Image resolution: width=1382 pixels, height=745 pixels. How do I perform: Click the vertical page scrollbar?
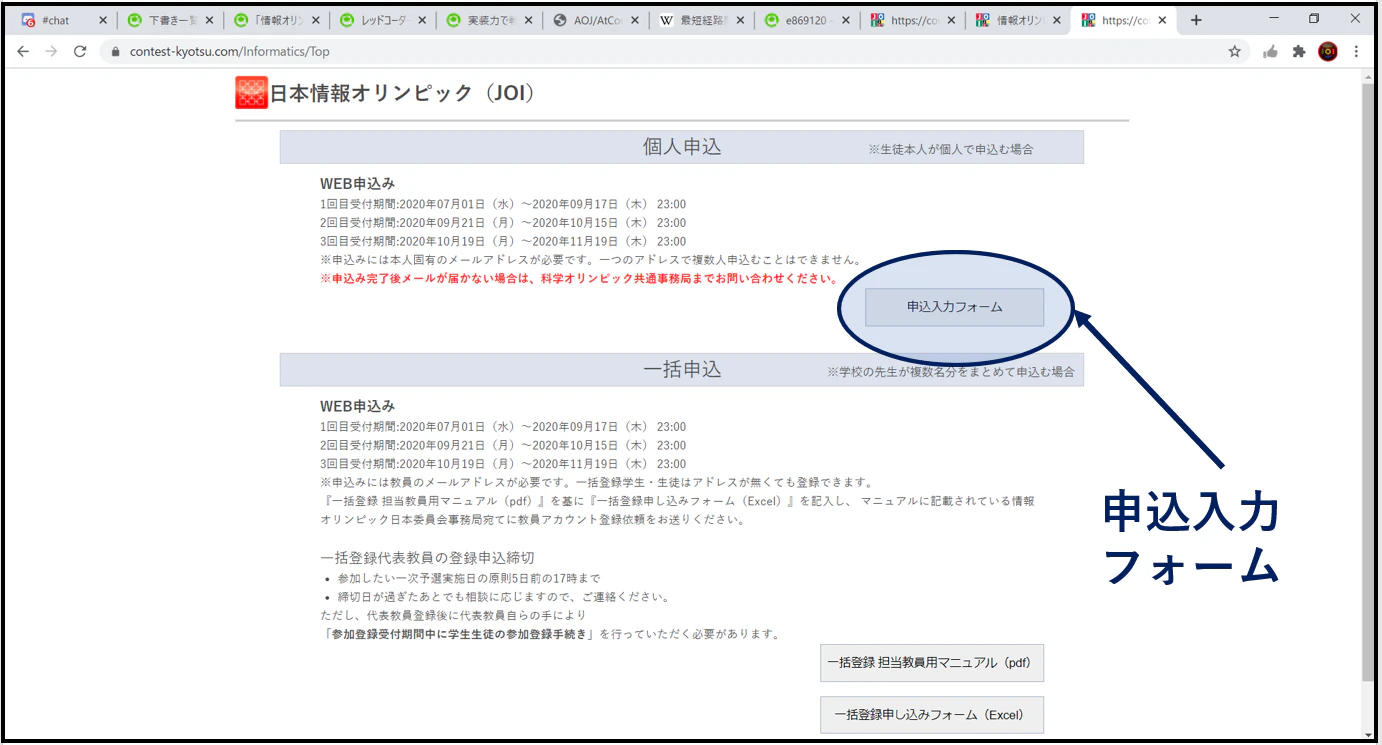(1369, 380)
